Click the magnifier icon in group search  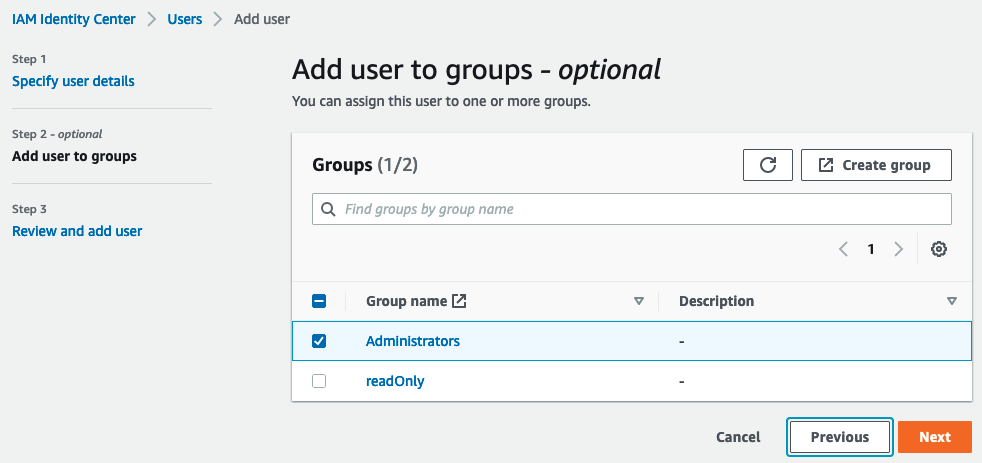[328, 209]
